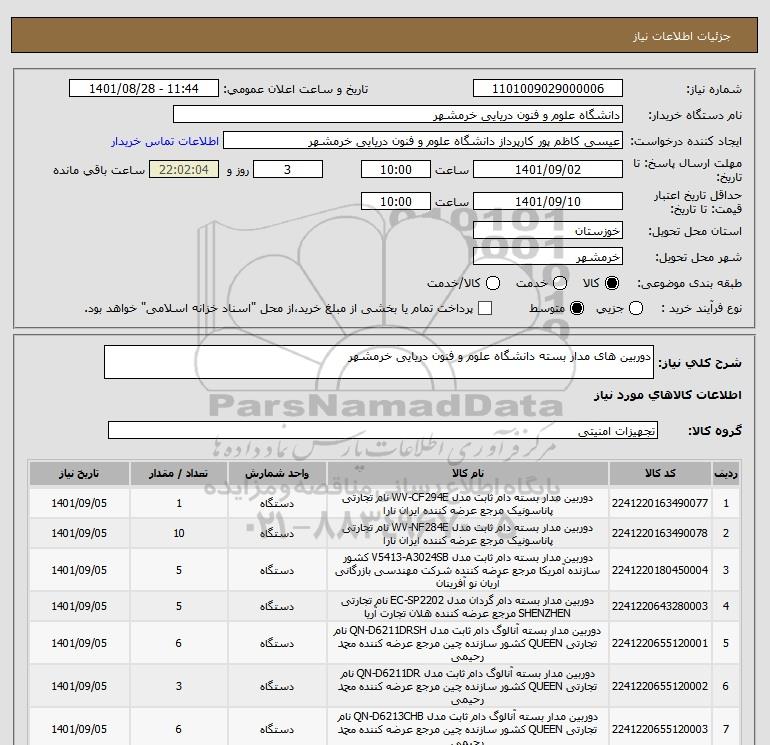The width and height of the screenshot is (770, 745).
Task: Select the متوسط purchase type radio
Action: click(577, 308)
